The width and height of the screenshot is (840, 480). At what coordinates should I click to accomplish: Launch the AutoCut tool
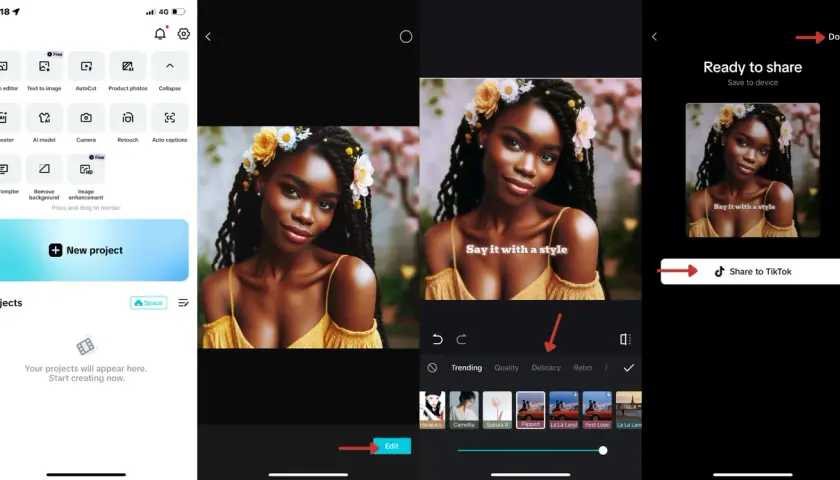[x=86, y=72]
